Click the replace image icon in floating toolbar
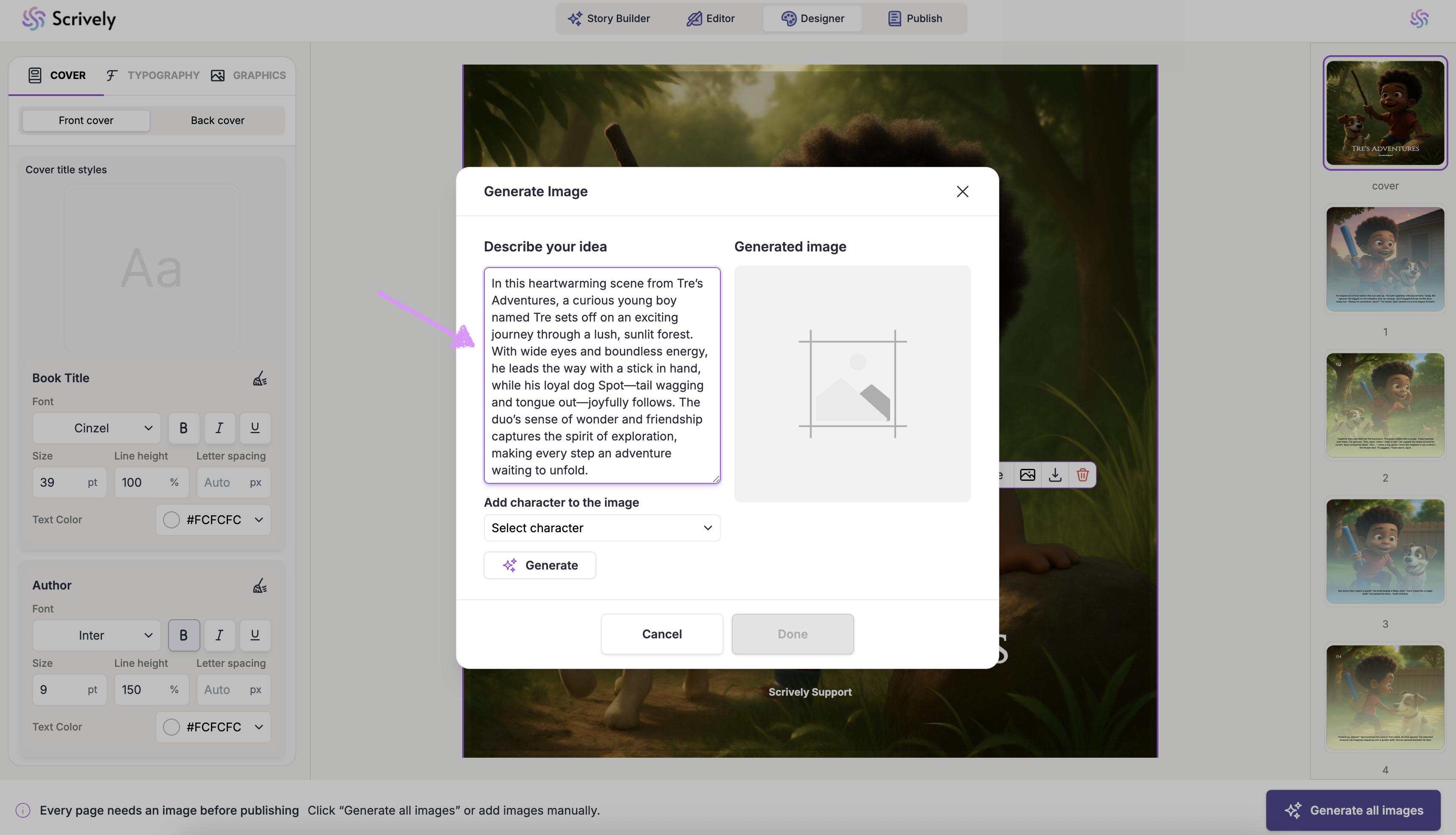Image resolution: width=1456 pixels, height=835 pixels. coord(1027,475)
